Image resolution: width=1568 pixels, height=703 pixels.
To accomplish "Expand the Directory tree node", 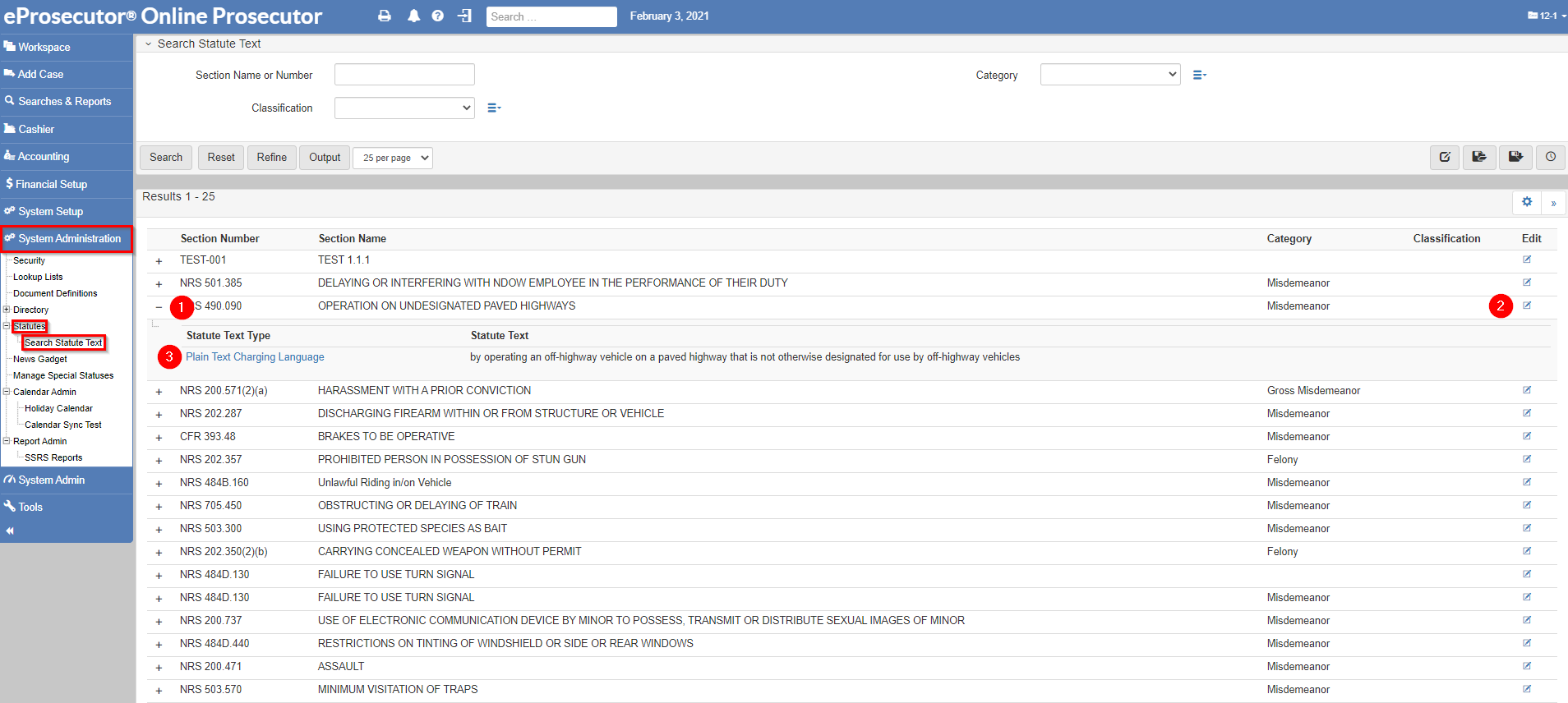I will [7, 310].
